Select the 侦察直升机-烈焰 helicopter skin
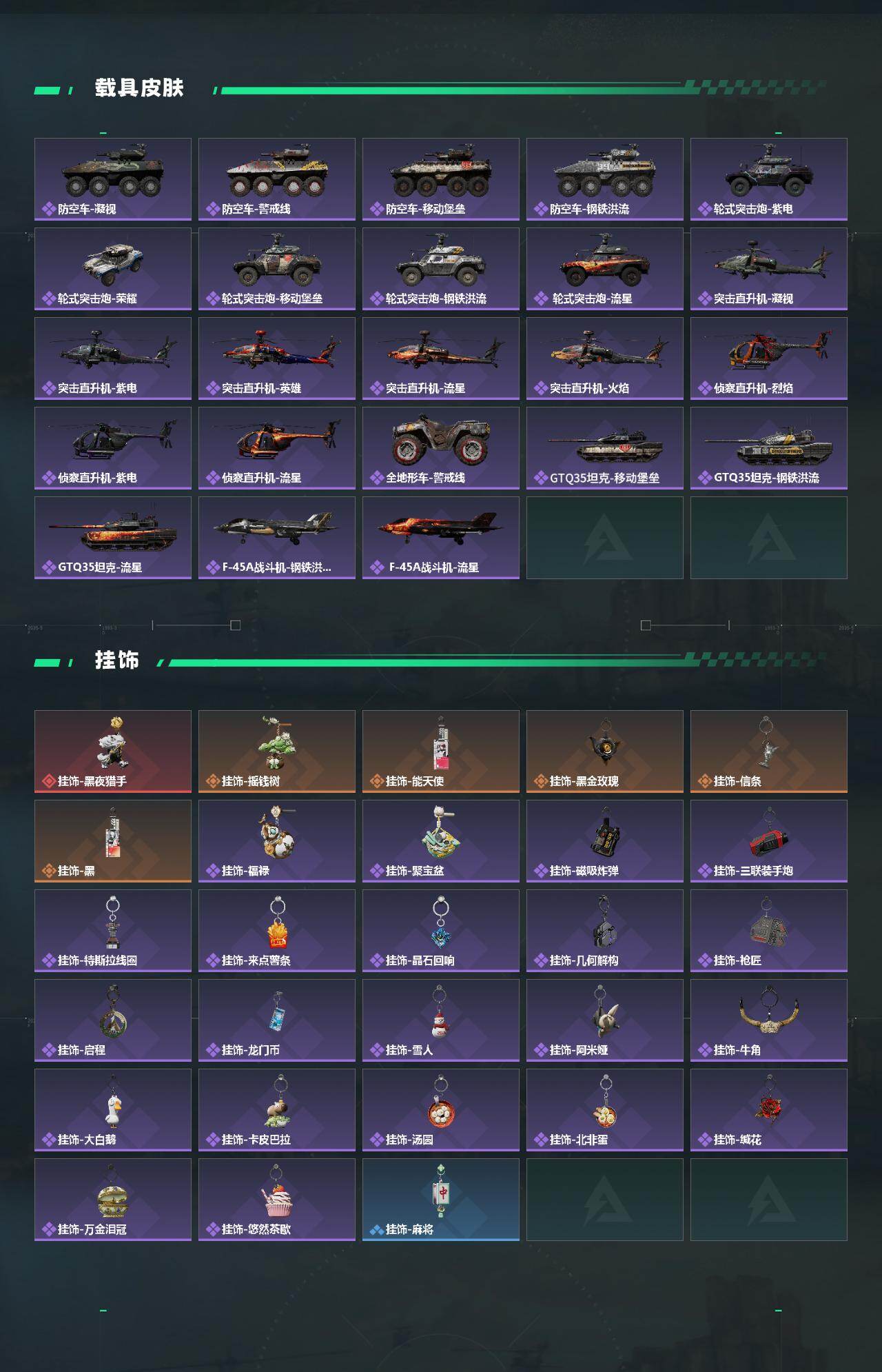The image size is (882, 1372). pos(769,359)
